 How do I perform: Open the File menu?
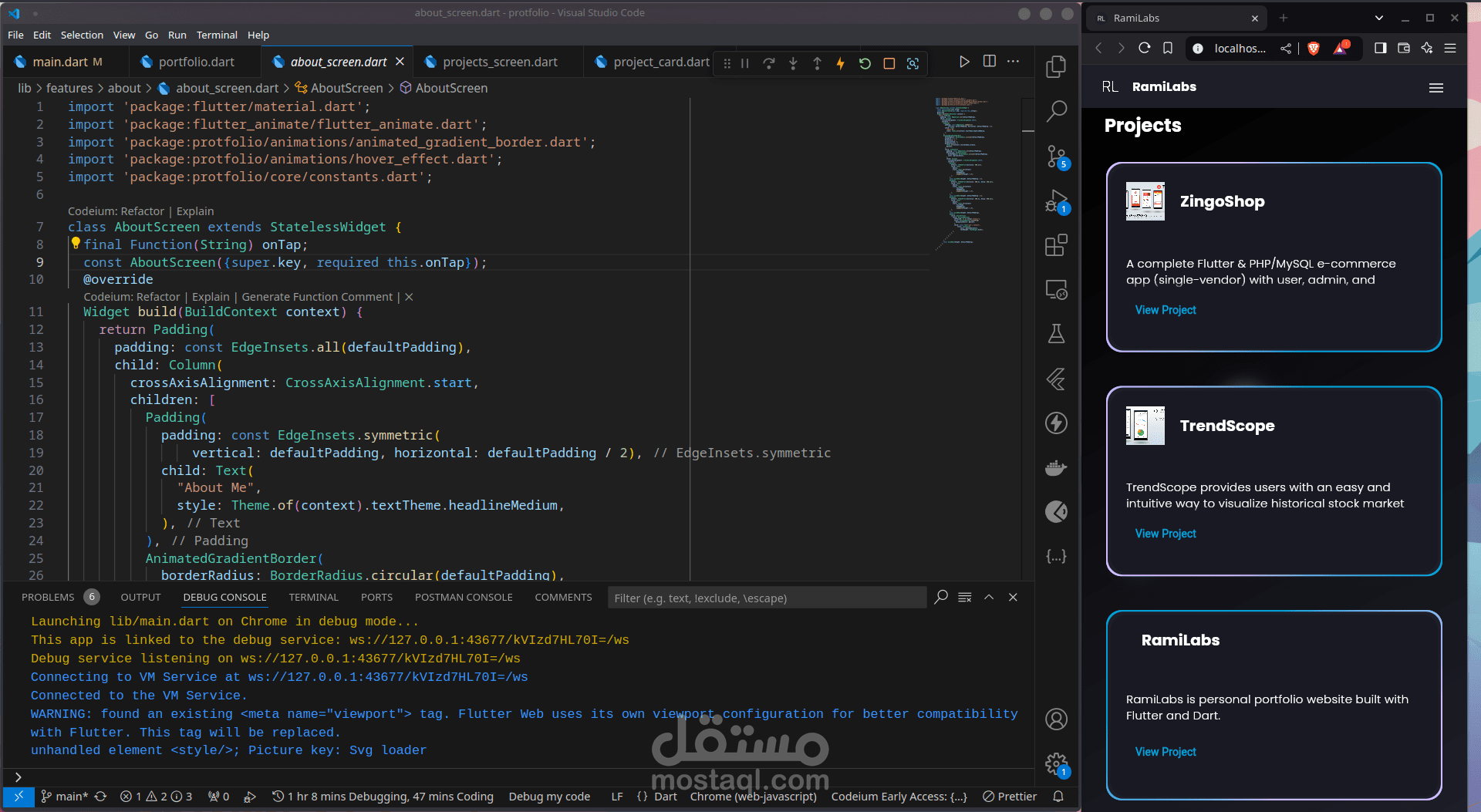tap(15, 35)
